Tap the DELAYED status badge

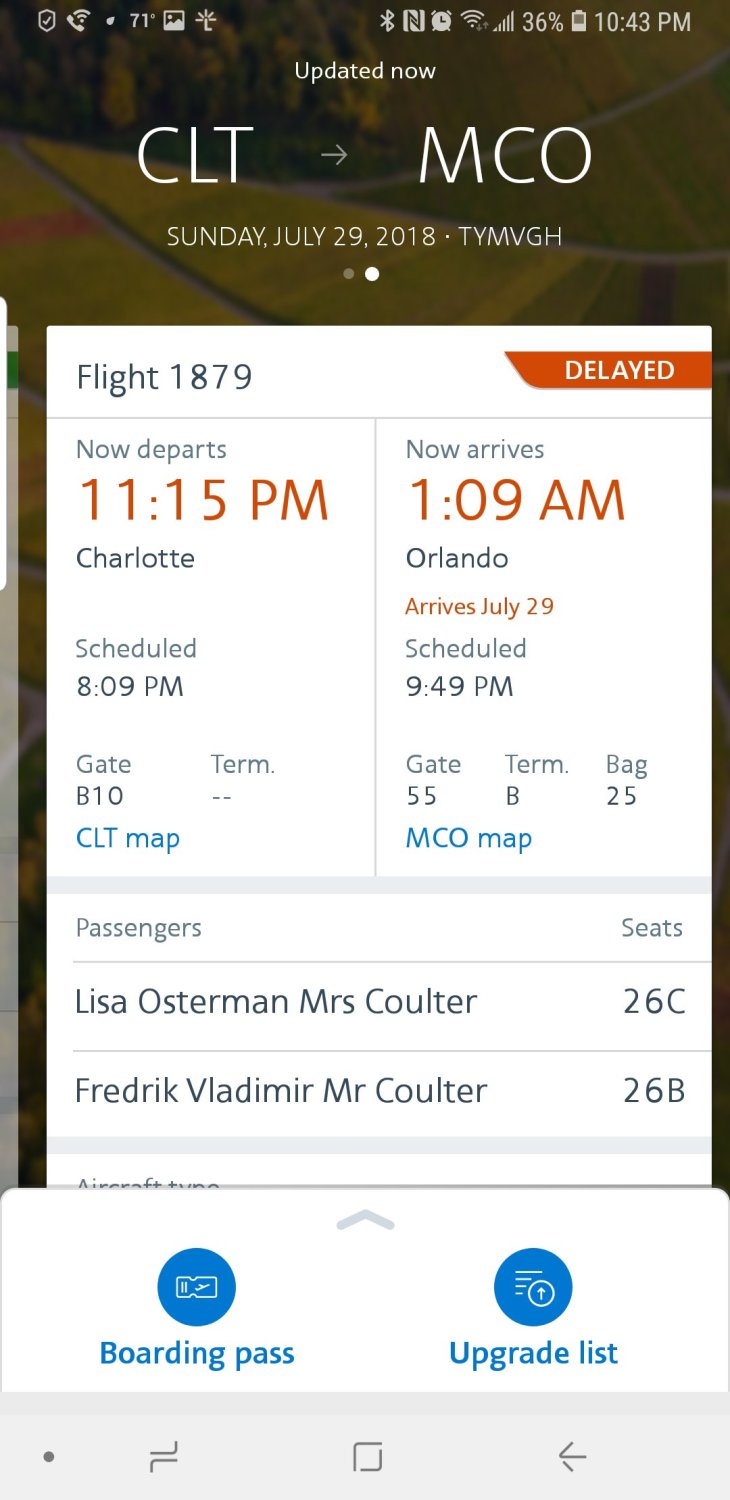pyautogui.click(x=617, y=371)
